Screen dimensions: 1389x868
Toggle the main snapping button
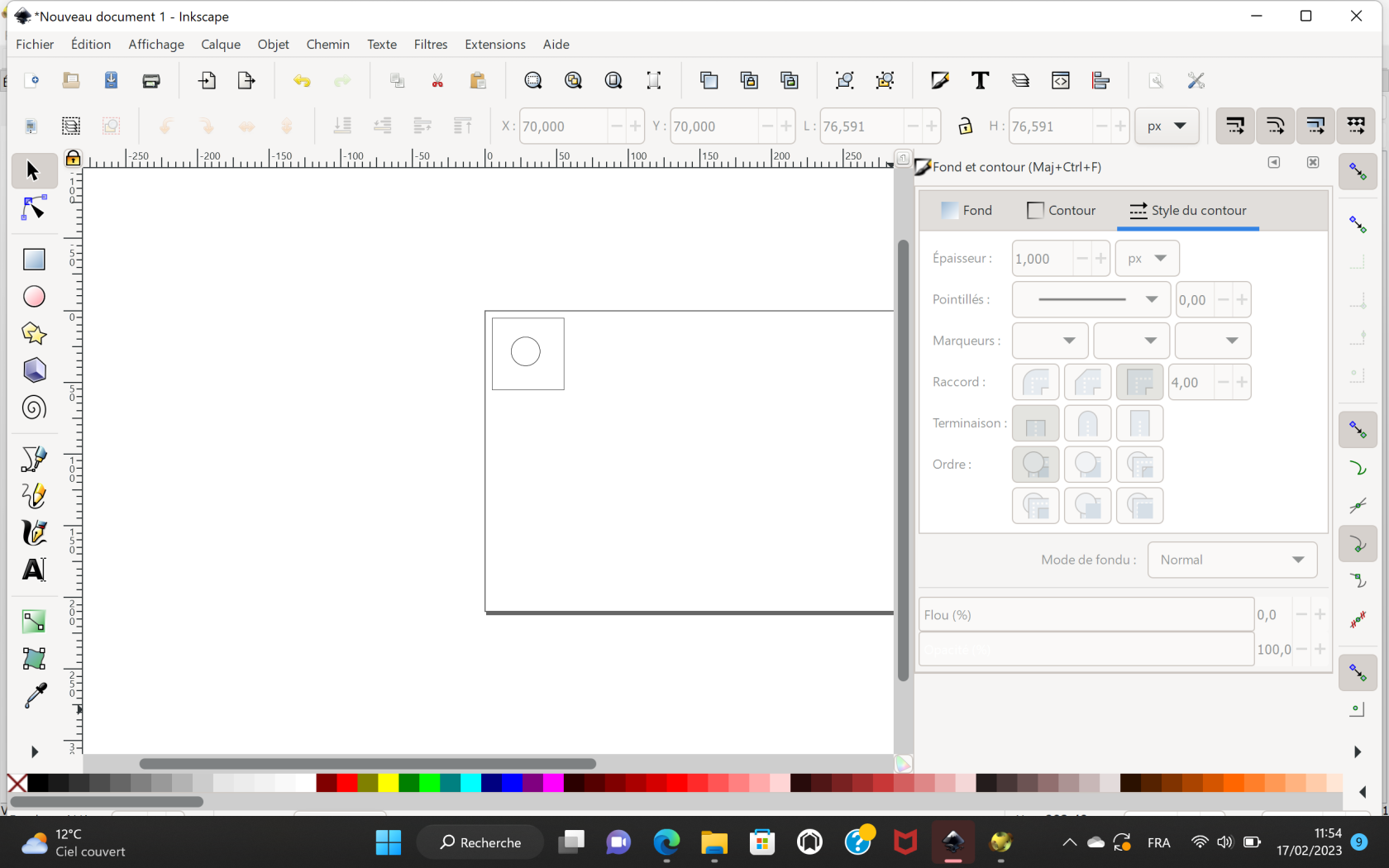click(1358, 171)
